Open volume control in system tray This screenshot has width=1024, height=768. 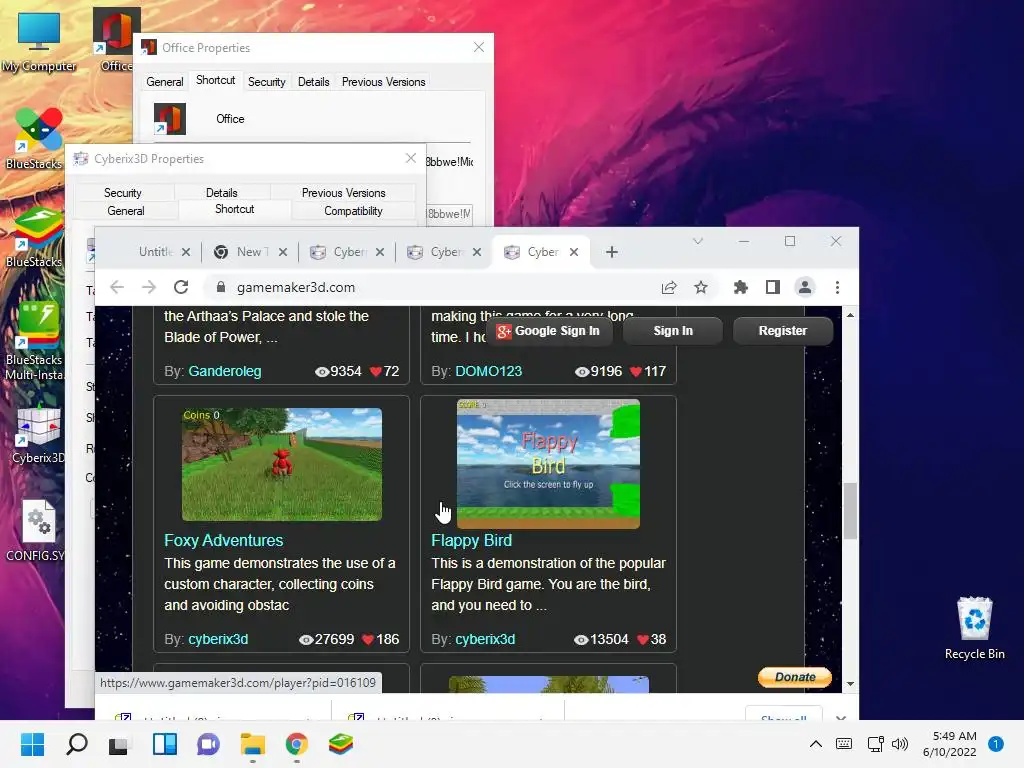point(900,744)
